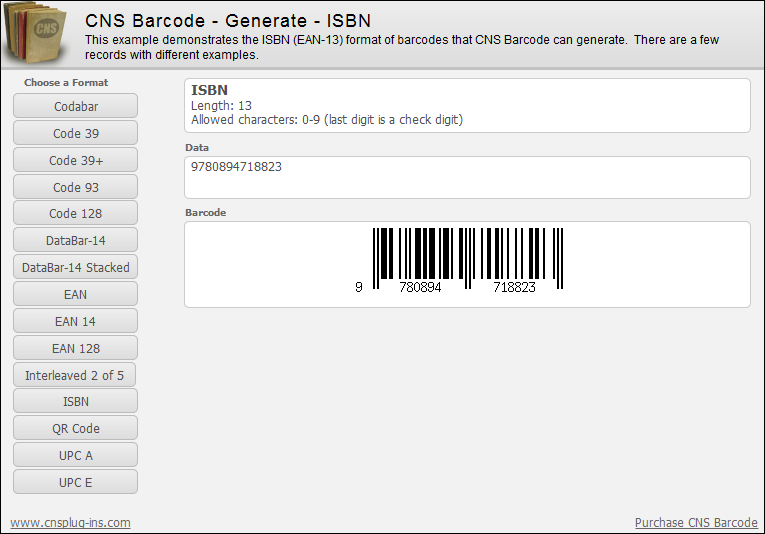Choose the Code 39 format

point(76,133)
